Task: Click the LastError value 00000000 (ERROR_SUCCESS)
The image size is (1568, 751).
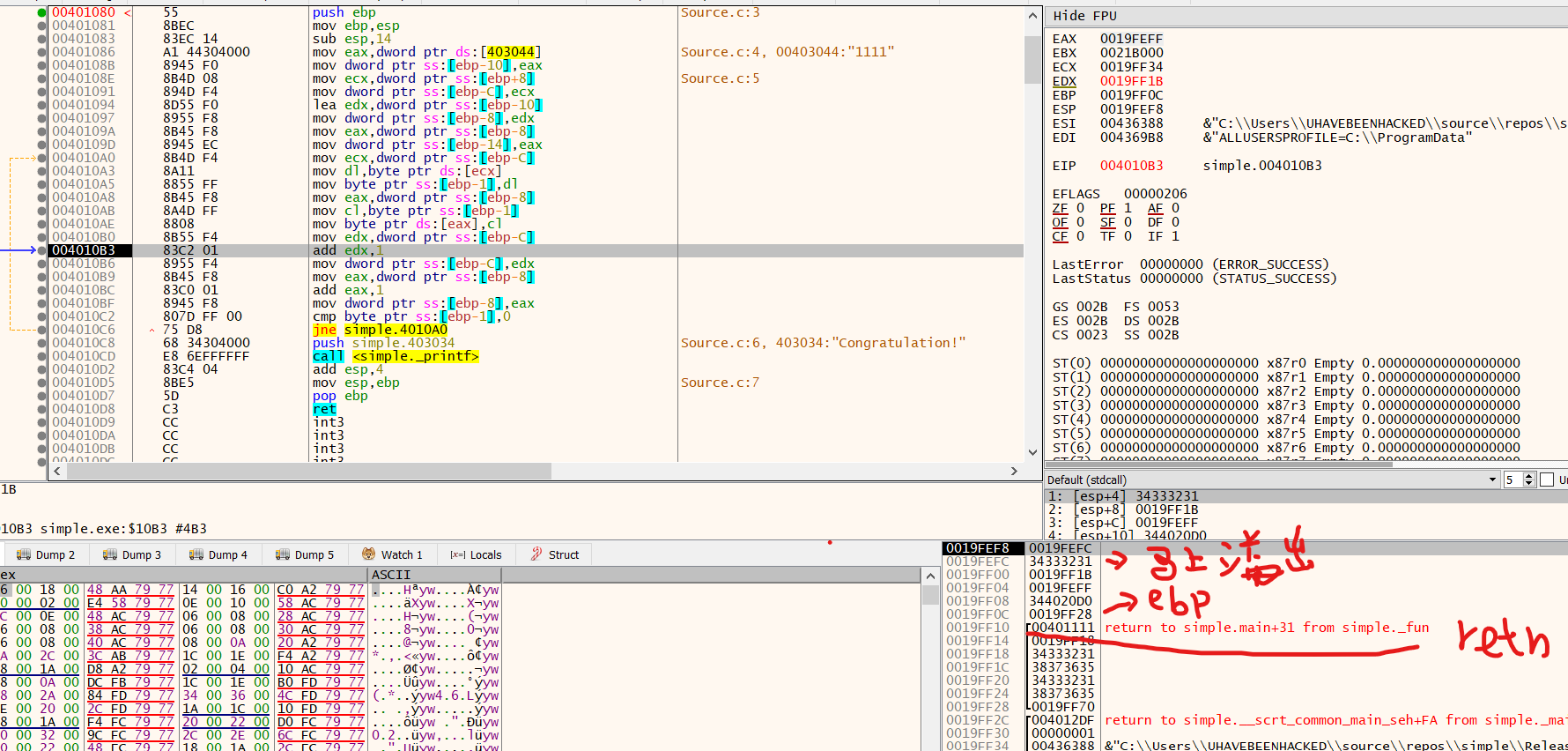Action: pos(1234,264)
